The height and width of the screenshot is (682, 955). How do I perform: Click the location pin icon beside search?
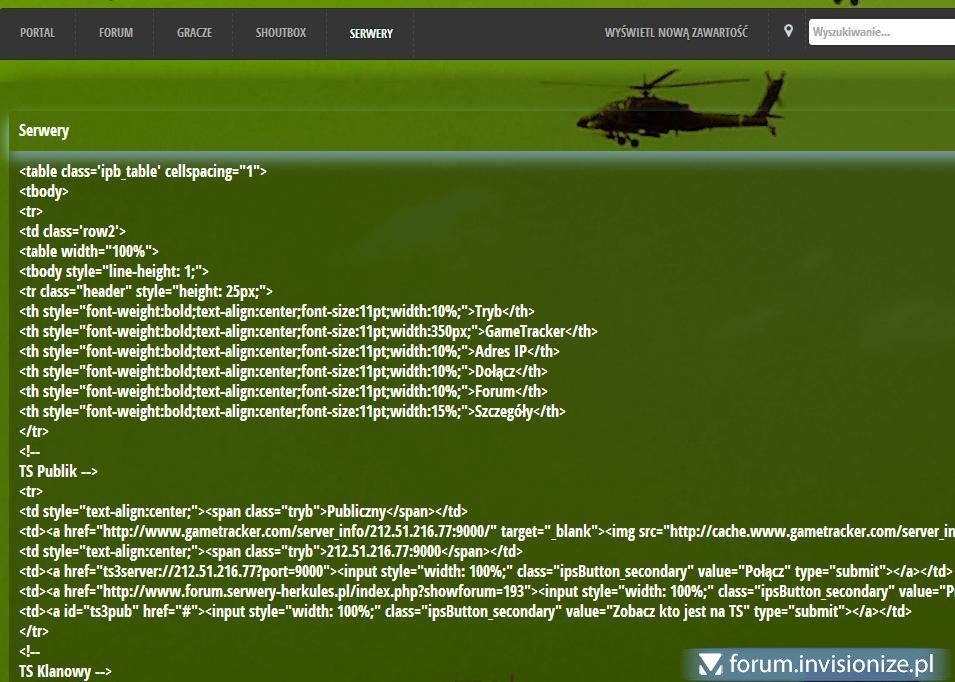788,32
